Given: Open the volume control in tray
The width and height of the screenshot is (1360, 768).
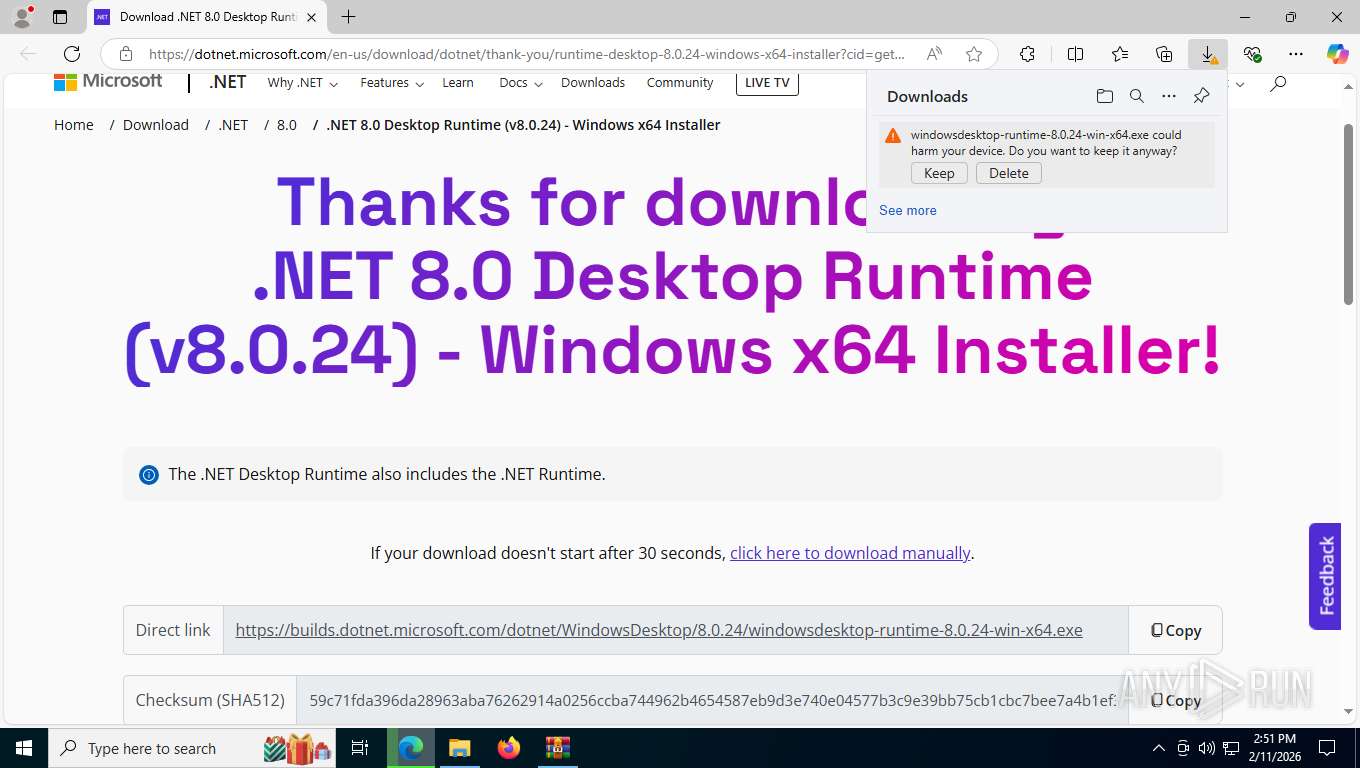Looking at the screenshot, I should pos(1208,748).
